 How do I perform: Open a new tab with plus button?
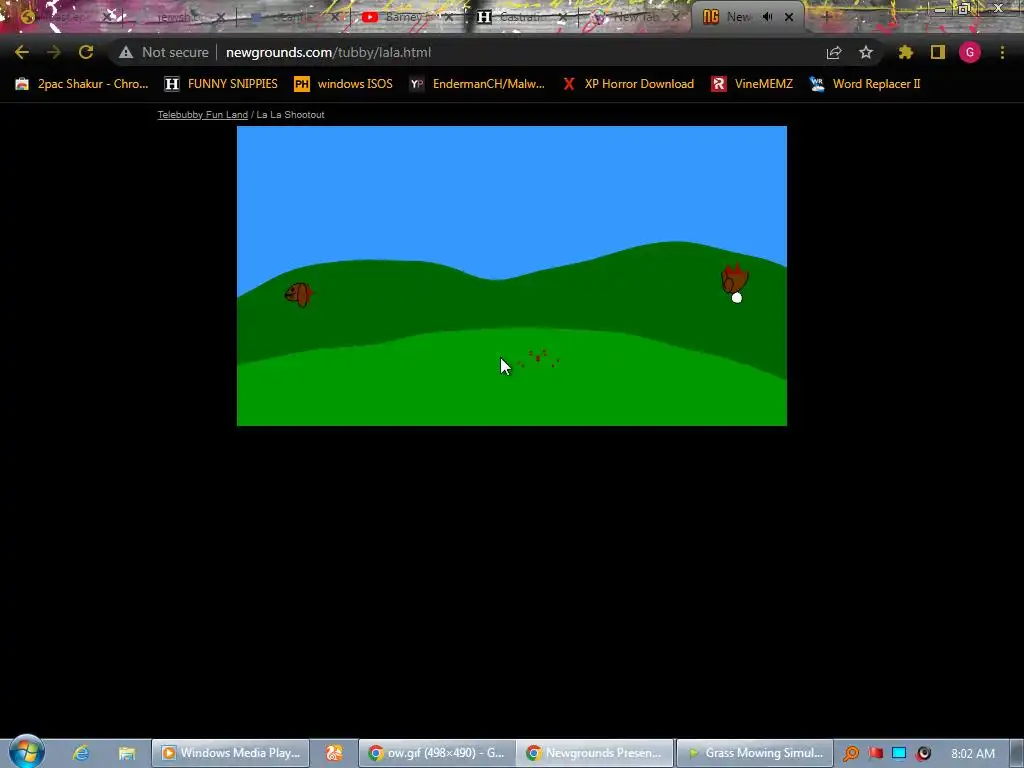pyautogui.click(x=826, y=17)
